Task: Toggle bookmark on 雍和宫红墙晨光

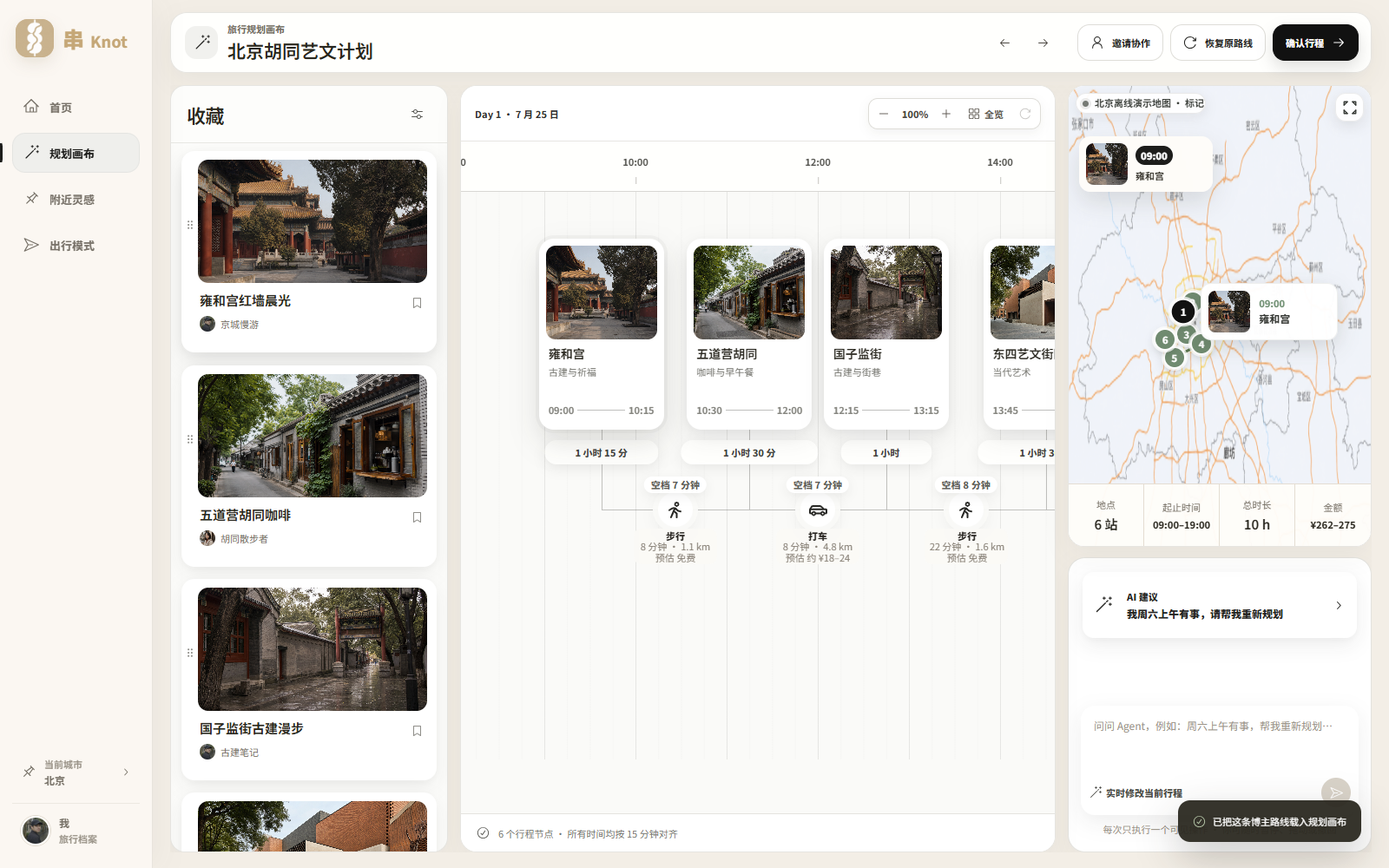Action: click(x=417, y=303)
